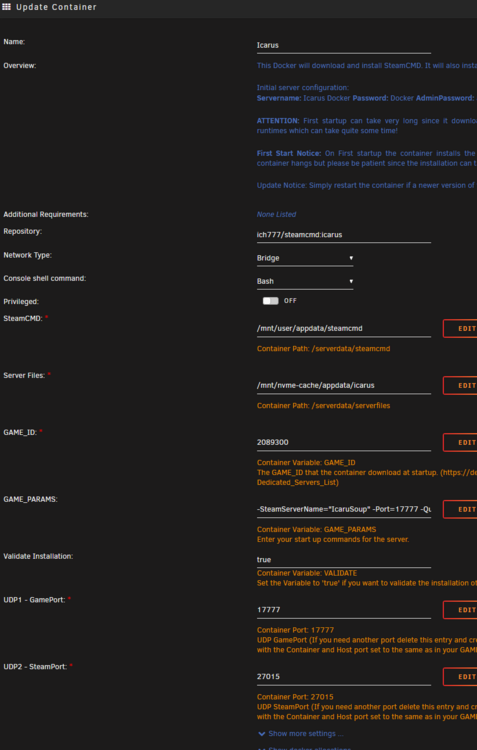
Task: Click the Name field containing Icarus
Action: (x=344, y=45)
